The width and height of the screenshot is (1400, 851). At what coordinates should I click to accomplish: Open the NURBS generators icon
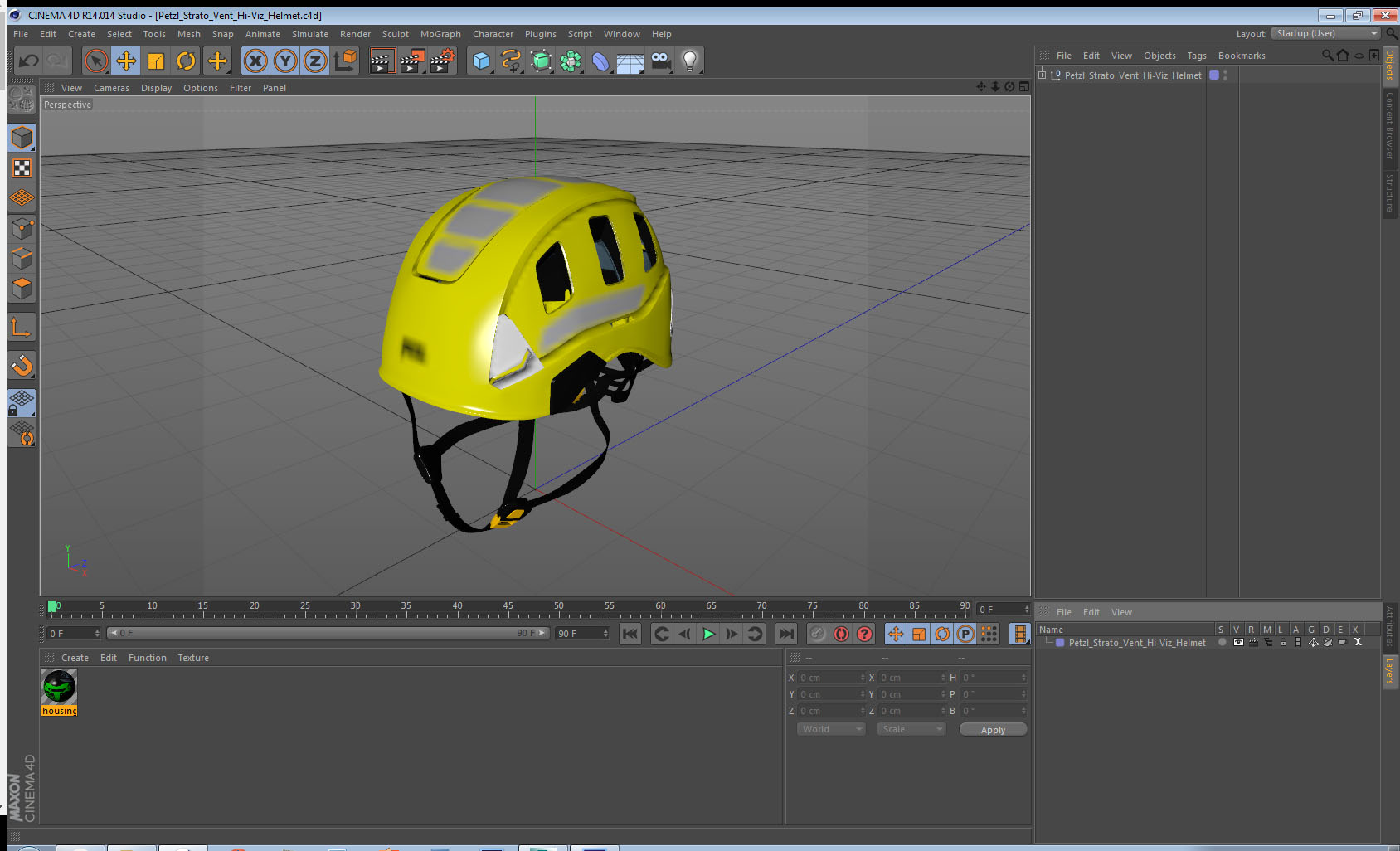click(541, 61)
